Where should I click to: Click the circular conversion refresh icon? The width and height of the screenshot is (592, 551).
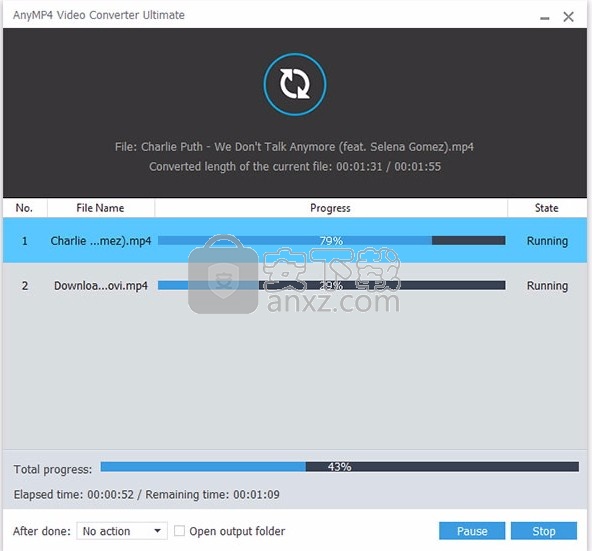coord(295,84)
